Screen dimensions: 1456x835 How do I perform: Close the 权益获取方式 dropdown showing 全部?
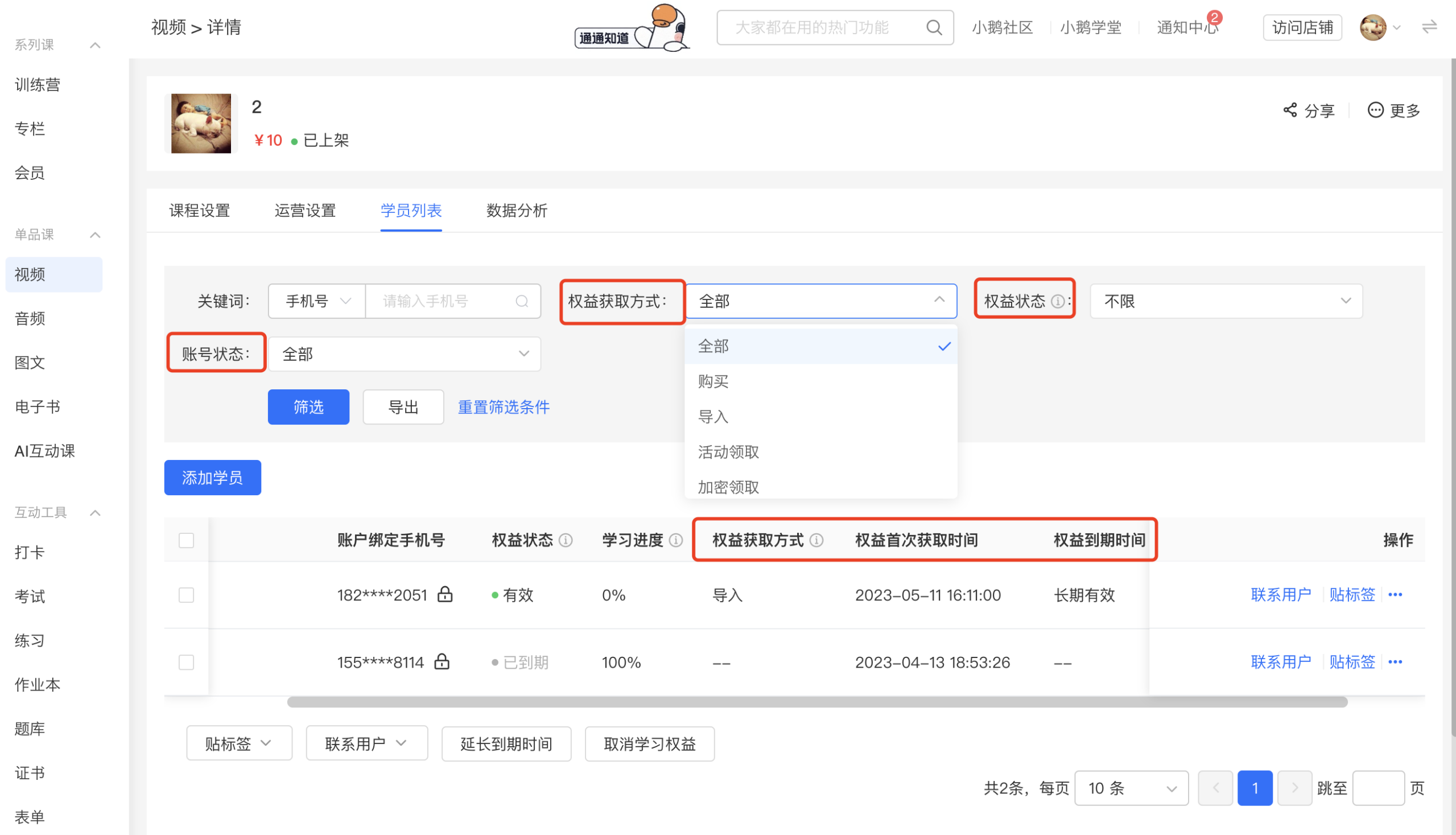coord(821,301)
